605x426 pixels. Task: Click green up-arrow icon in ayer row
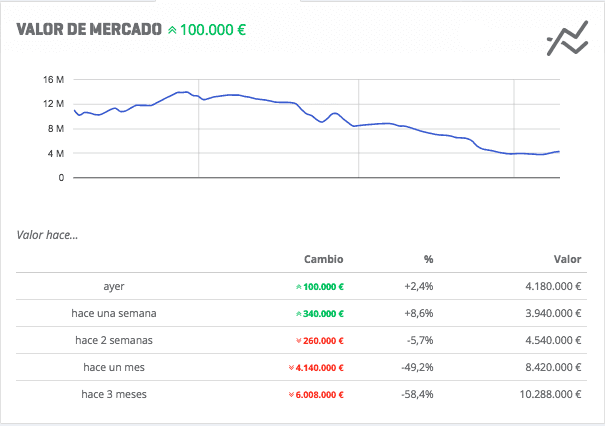pos(299,287)
